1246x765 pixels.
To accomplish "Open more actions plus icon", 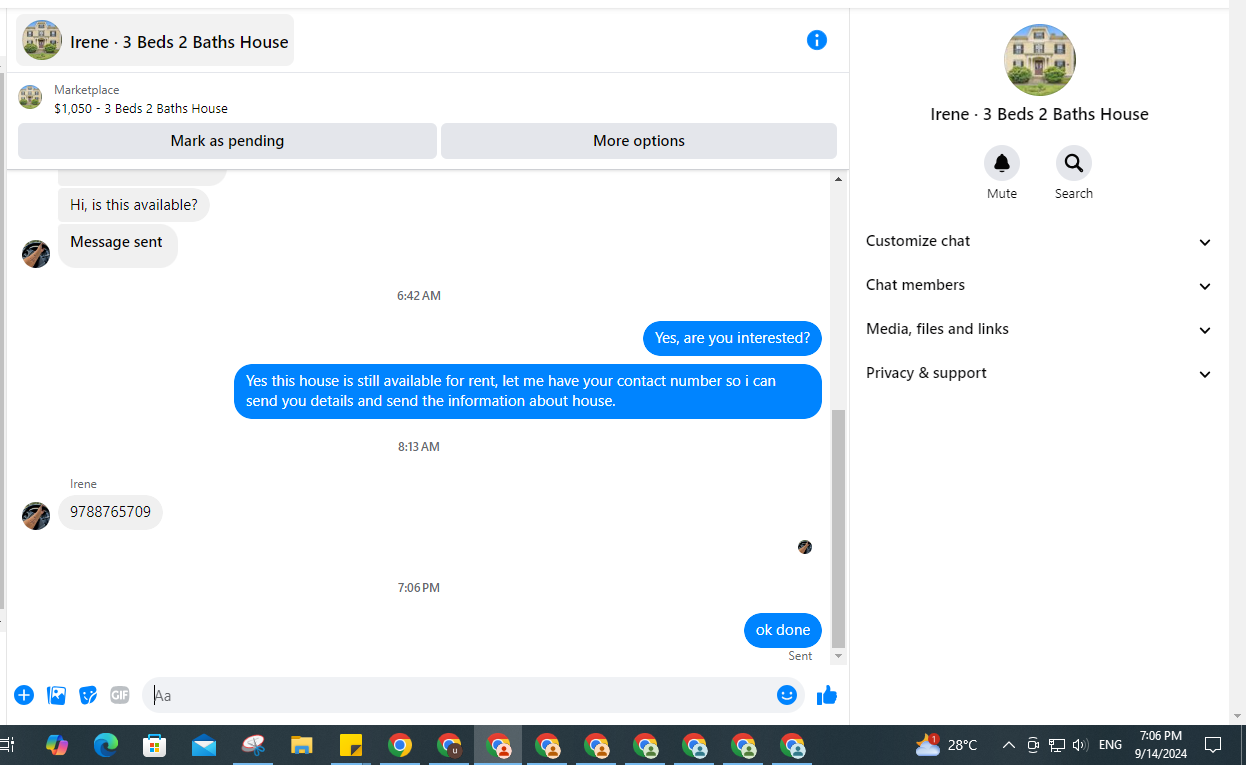I will point(24,695).
